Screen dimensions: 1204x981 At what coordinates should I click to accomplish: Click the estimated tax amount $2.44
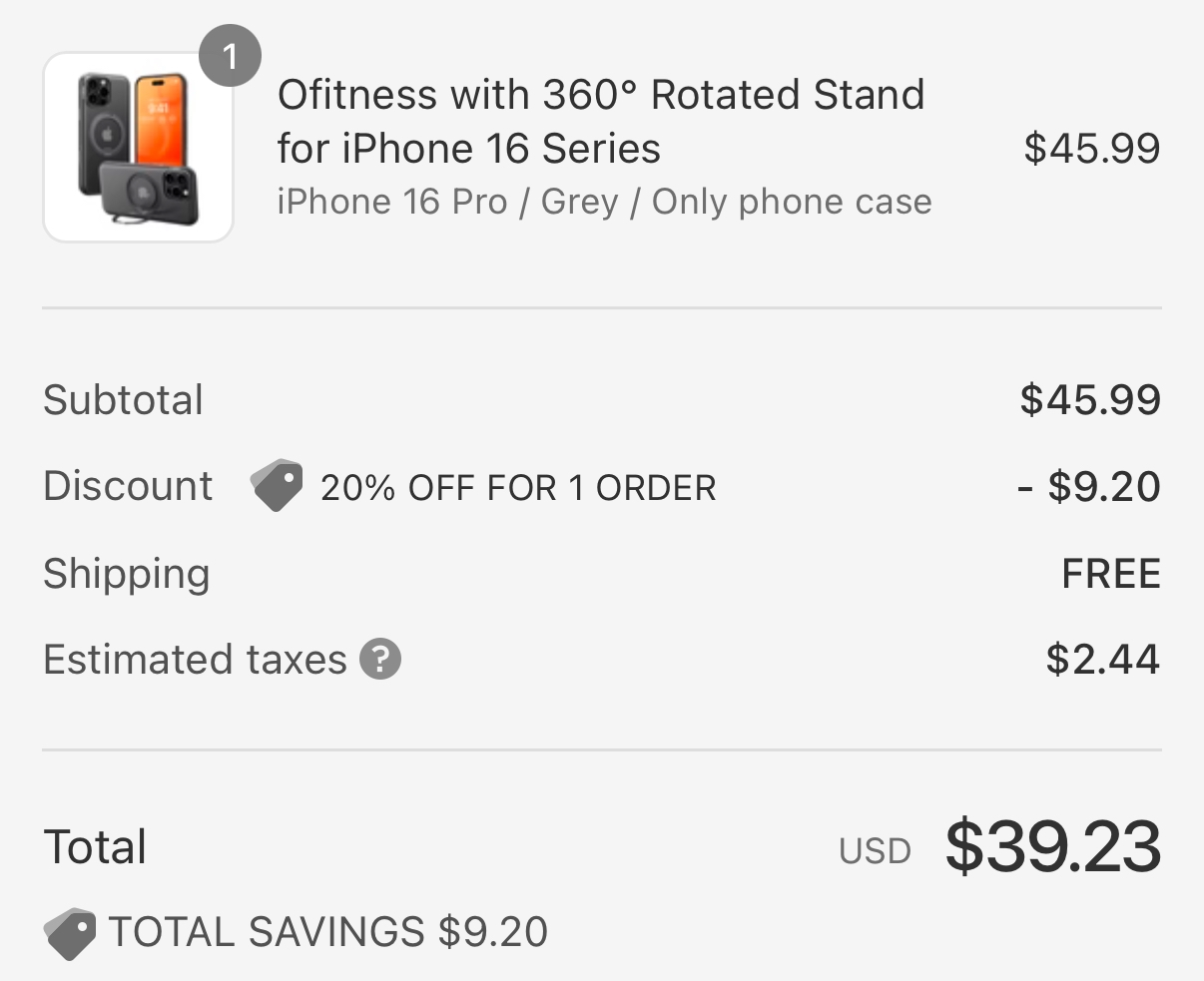point(1102,660)
